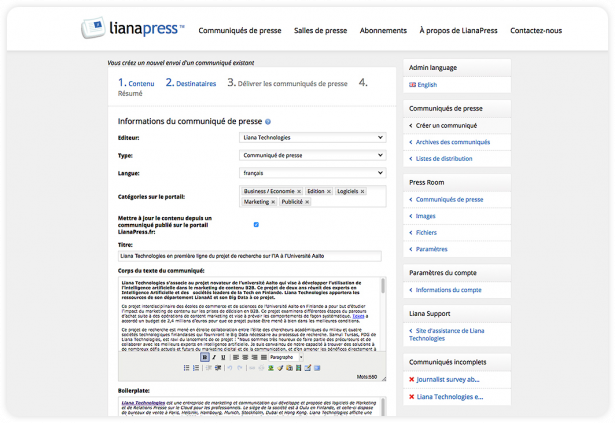Go to step 1 Contenu
This screenshot has width=615, height=423.
tap(136, 83)
